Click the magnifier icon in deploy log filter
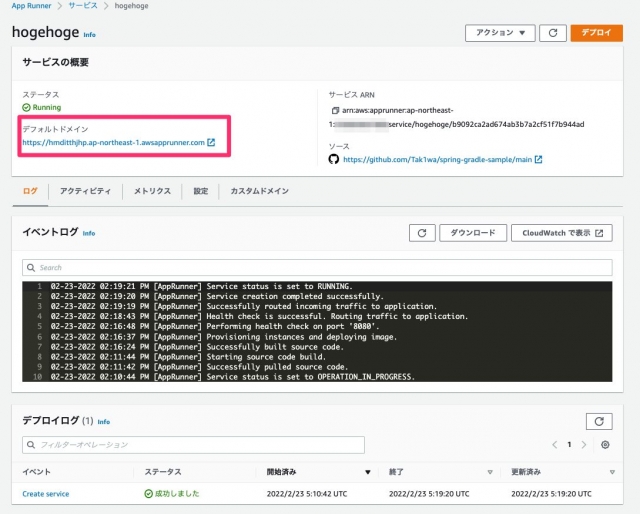The image size is (640, 514). [31, 445]
